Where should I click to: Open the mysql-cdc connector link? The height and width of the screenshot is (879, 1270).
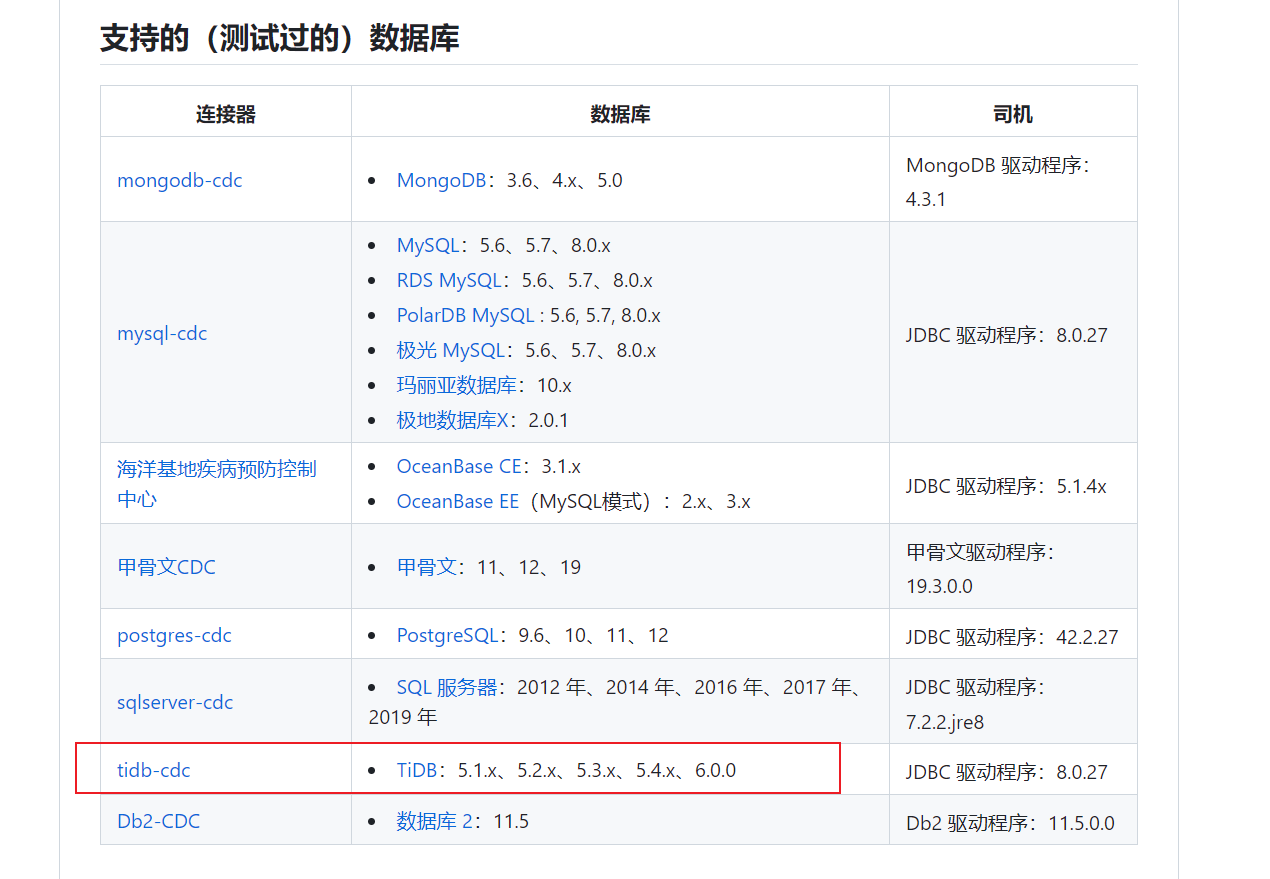tap(162, 333)
